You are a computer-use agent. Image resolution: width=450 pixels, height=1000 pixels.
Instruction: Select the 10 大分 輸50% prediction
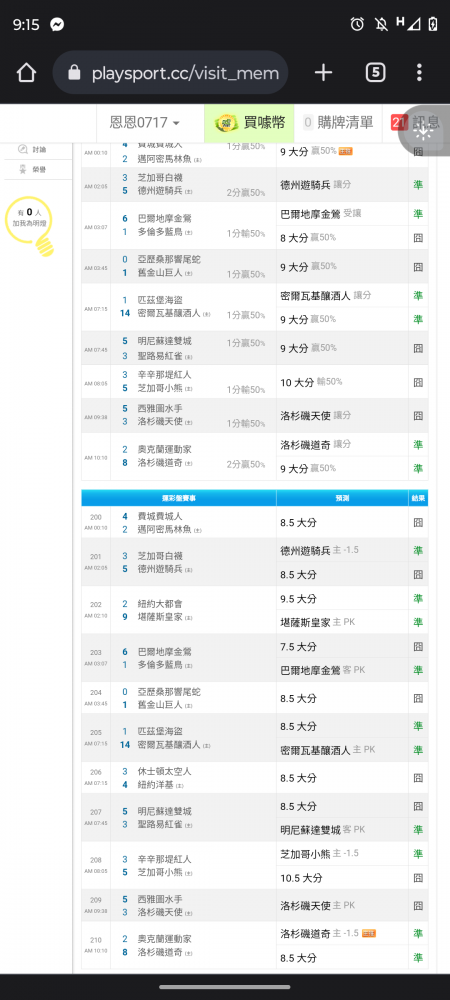coord(311,383)
